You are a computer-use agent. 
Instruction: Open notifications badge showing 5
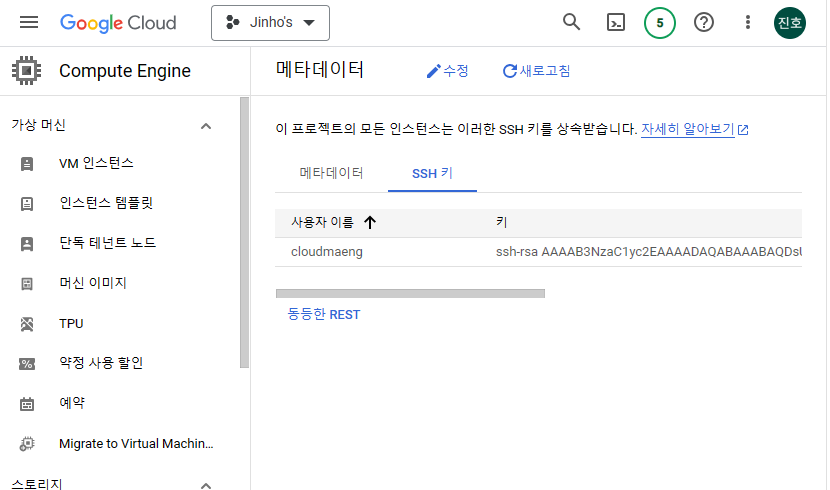tap(660, 23)
